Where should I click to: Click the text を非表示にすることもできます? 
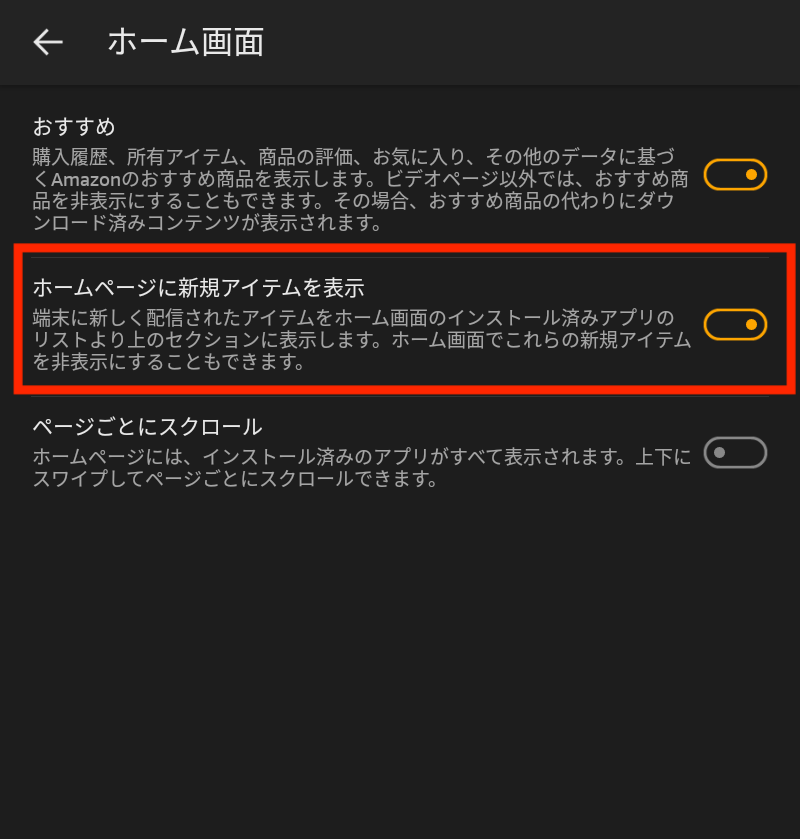tap(169, 362)
